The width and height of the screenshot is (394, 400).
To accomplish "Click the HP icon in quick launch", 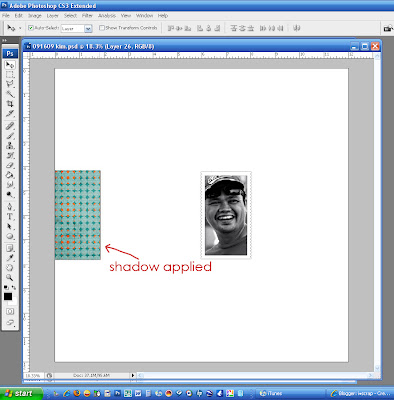I will [199, 394].
